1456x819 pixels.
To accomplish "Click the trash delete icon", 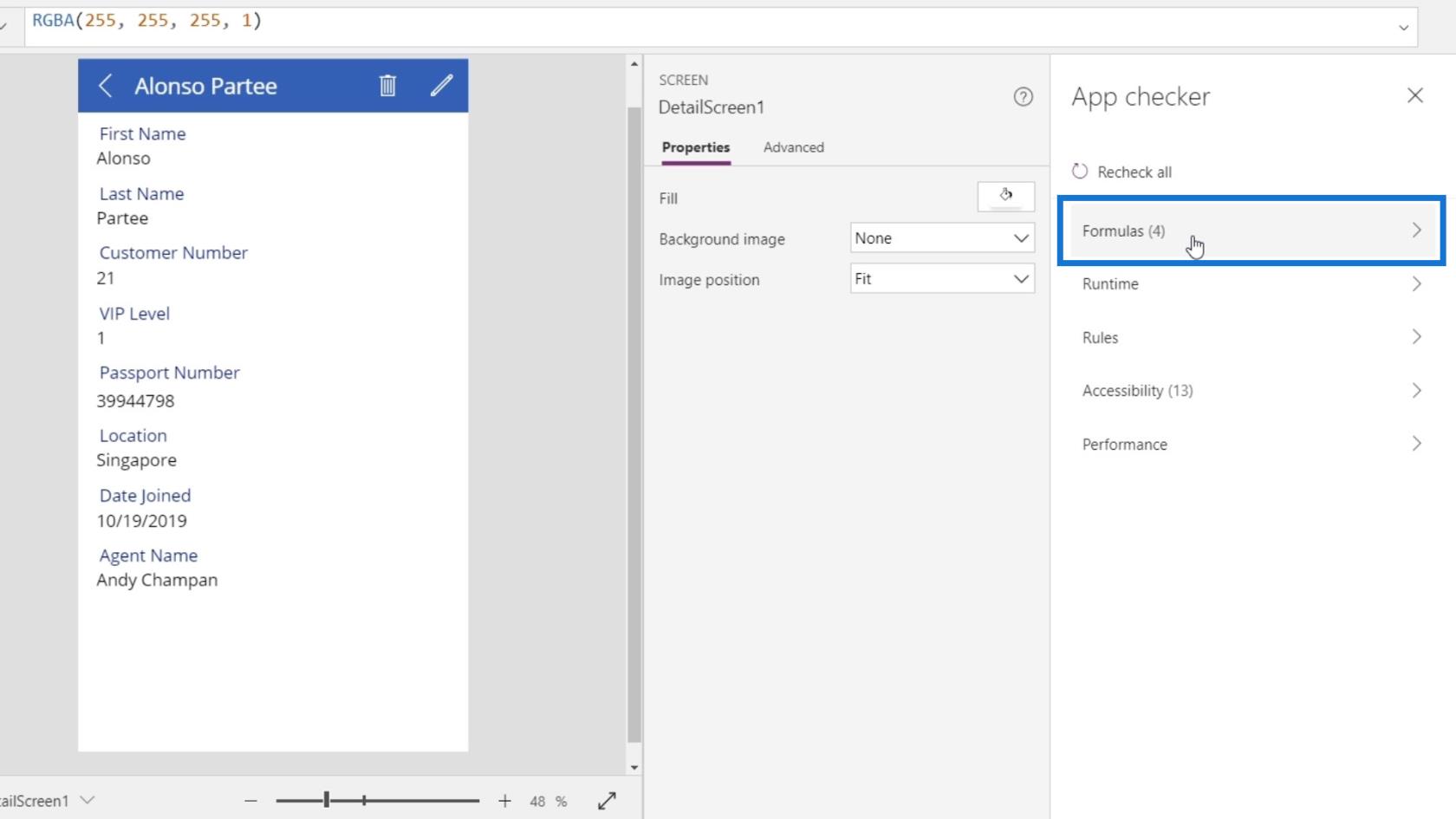I will point(387,85).
